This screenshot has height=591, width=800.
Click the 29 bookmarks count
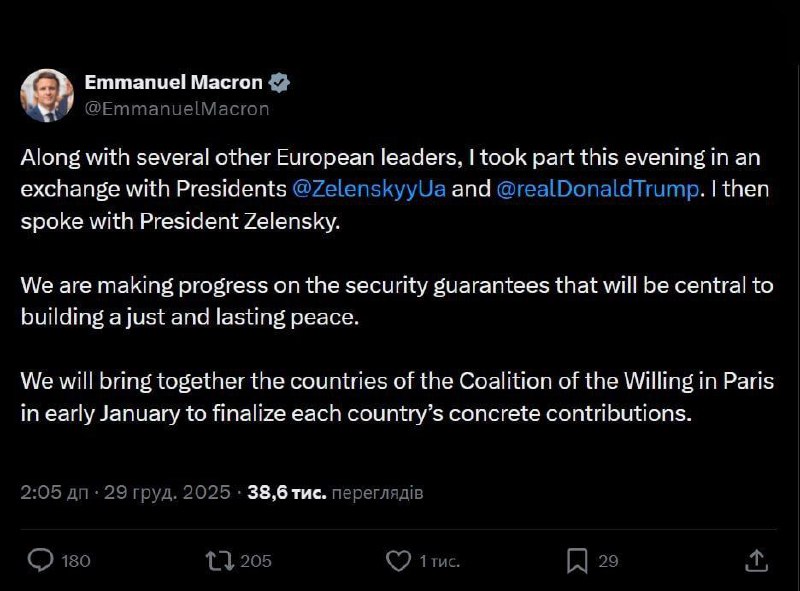point(608,561)
